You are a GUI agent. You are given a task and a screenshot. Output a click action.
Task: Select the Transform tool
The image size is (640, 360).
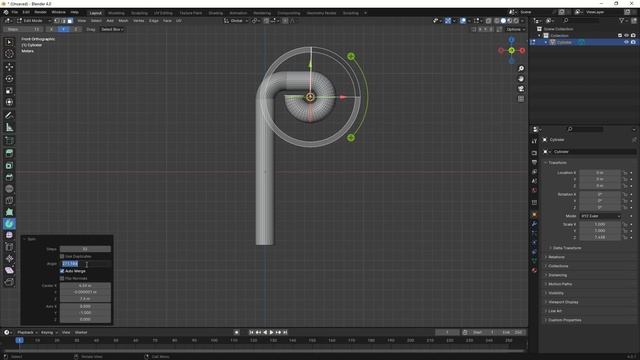[9, 102]
